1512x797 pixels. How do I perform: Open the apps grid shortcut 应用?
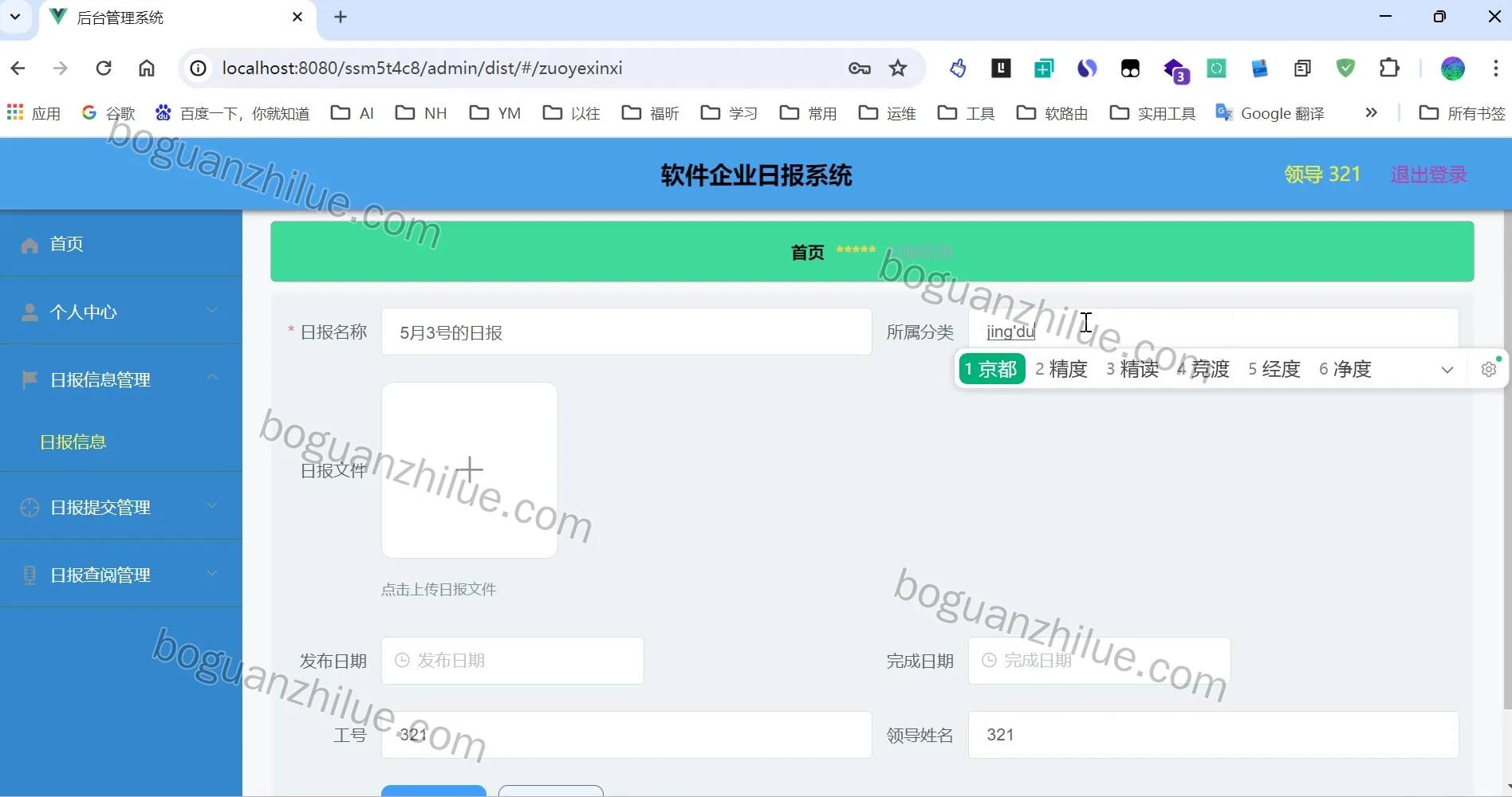click(x=33, y=113)
